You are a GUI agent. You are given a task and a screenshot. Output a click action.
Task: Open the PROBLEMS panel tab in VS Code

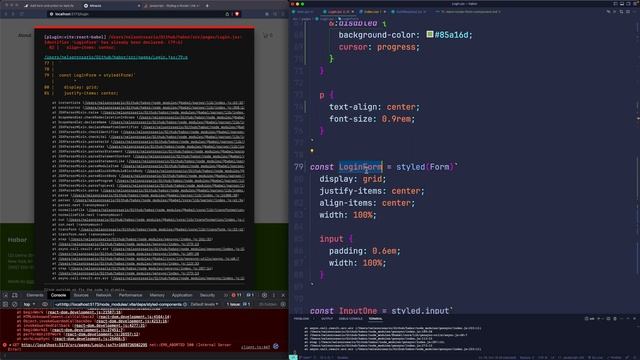coord(302,319)
